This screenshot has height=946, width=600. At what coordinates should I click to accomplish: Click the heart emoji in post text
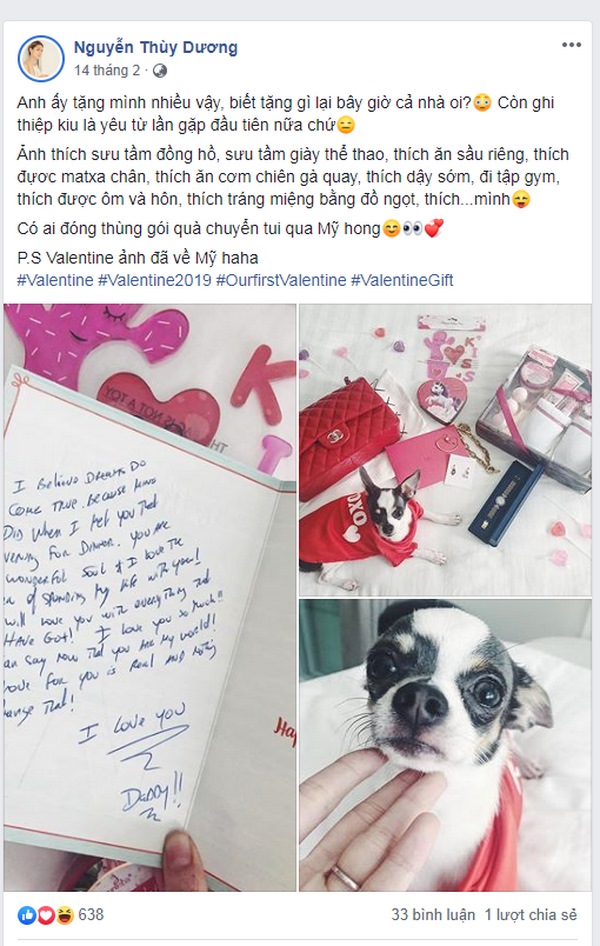(434, 228)
